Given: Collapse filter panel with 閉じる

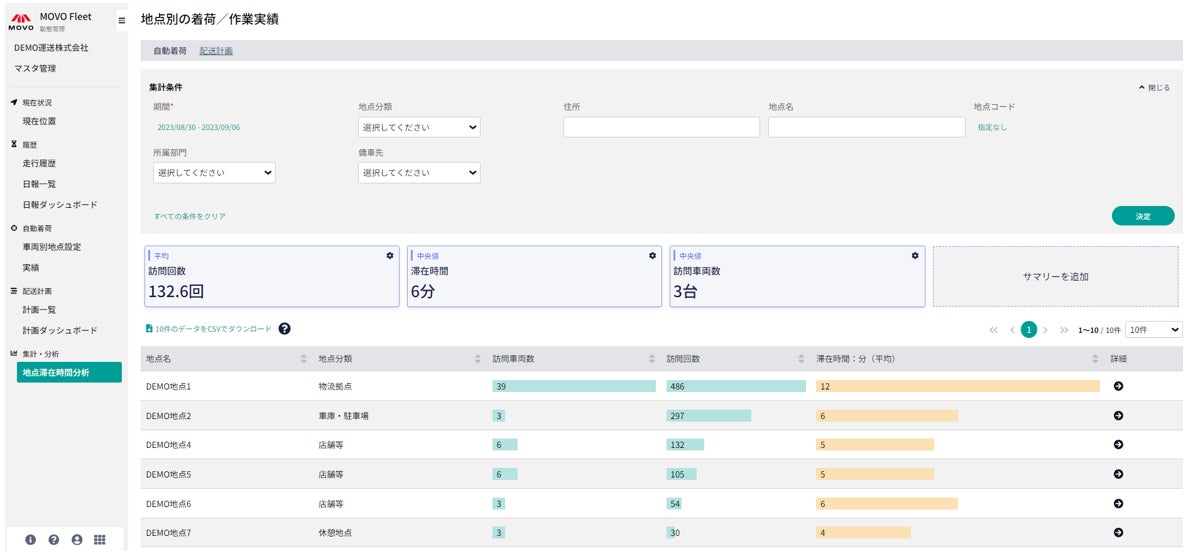Looking at the screenshot, I should 1154,88.
